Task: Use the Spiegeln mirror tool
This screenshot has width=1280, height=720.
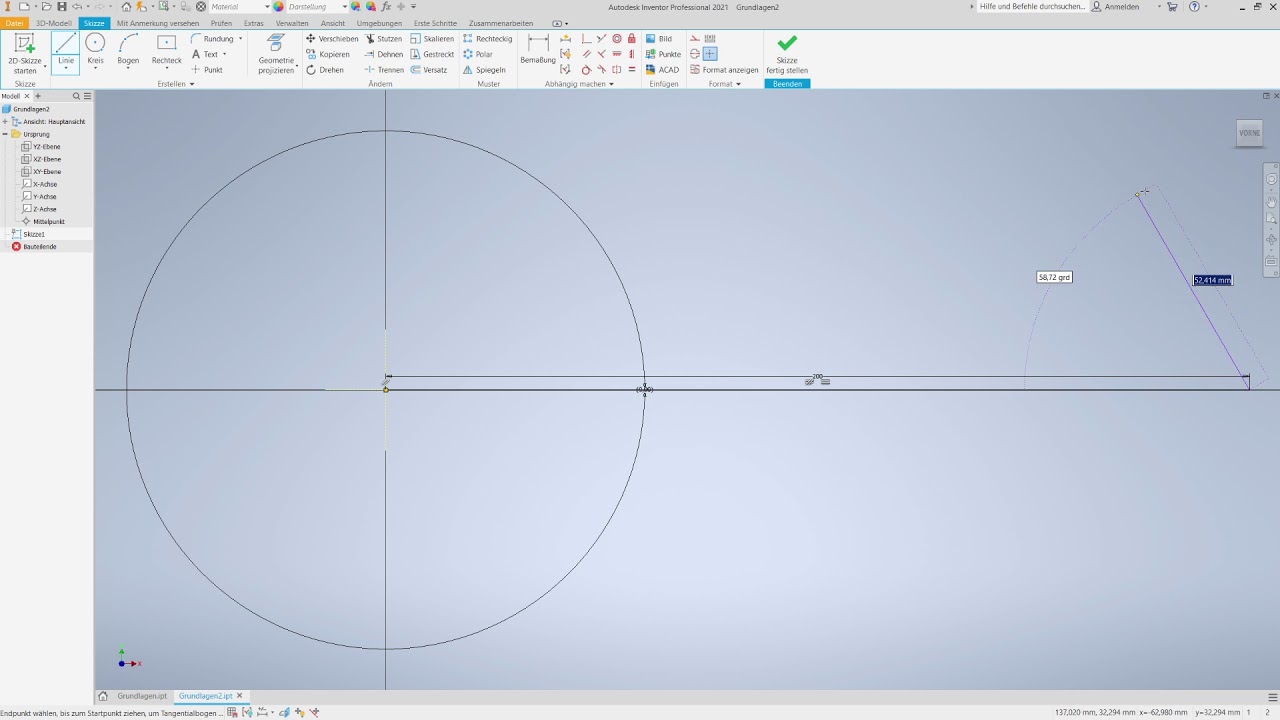Action: (x=484, y=70)
